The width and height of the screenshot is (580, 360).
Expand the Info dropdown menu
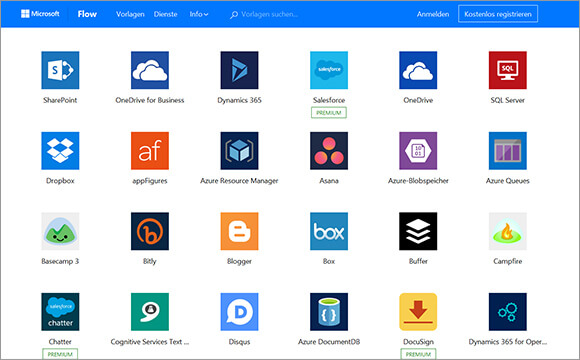coord(199,14)
